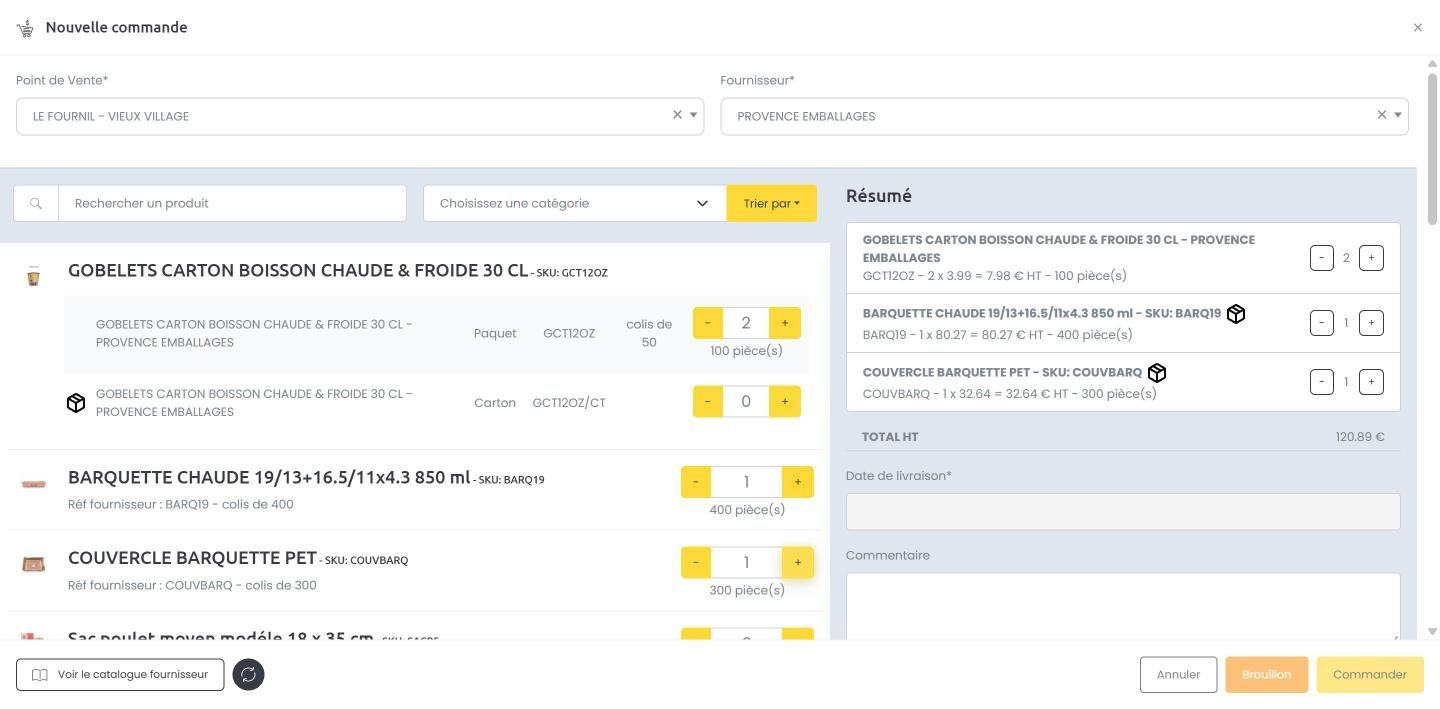Click the 'colis de 50' text

[x=649, y=333]
